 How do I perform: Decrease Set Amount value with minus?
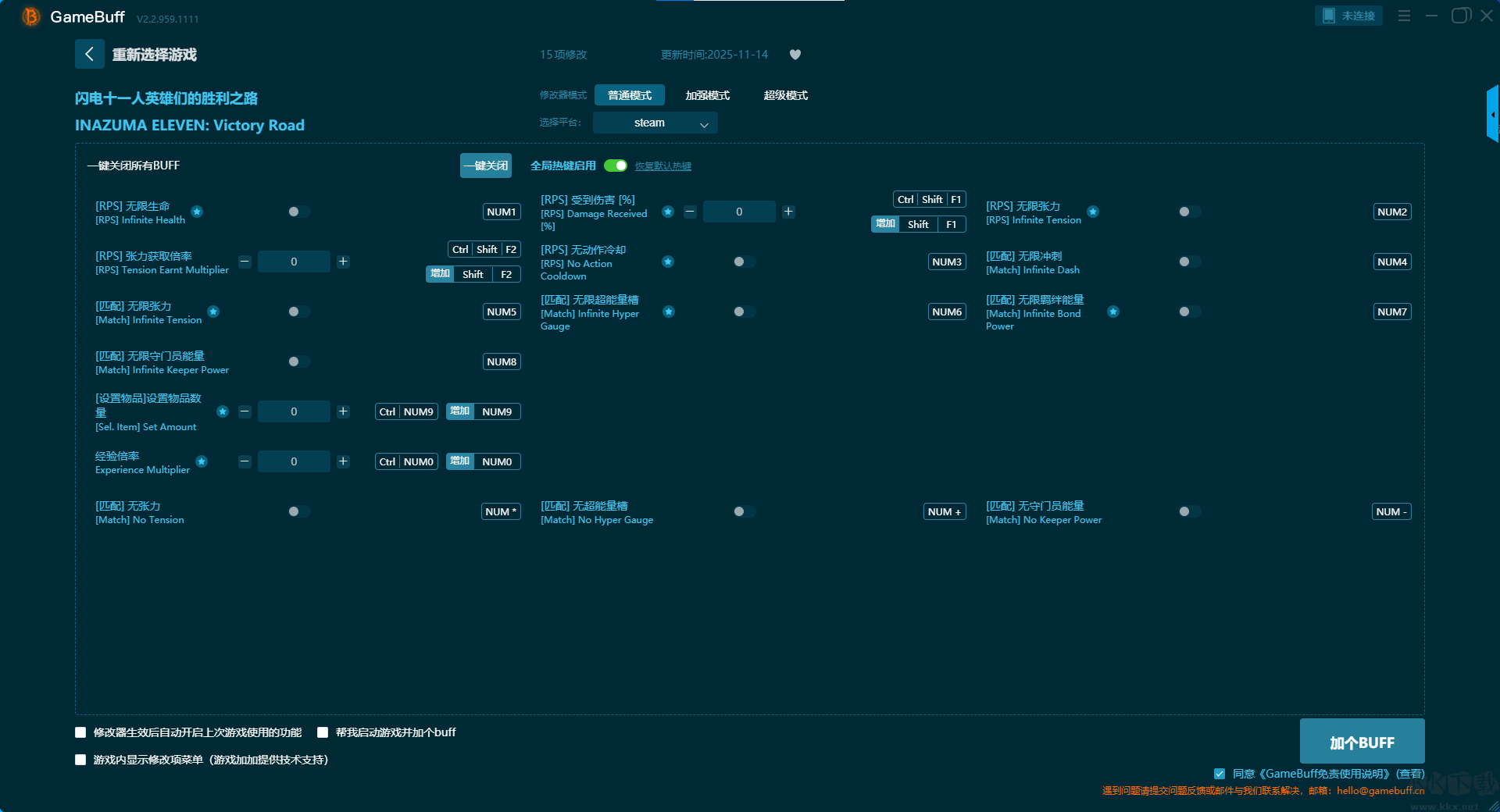tap(245, 411)
